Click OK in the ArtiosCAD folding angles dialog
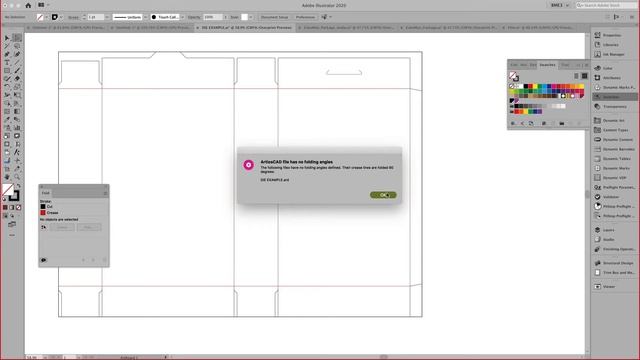 coord(383,195)
